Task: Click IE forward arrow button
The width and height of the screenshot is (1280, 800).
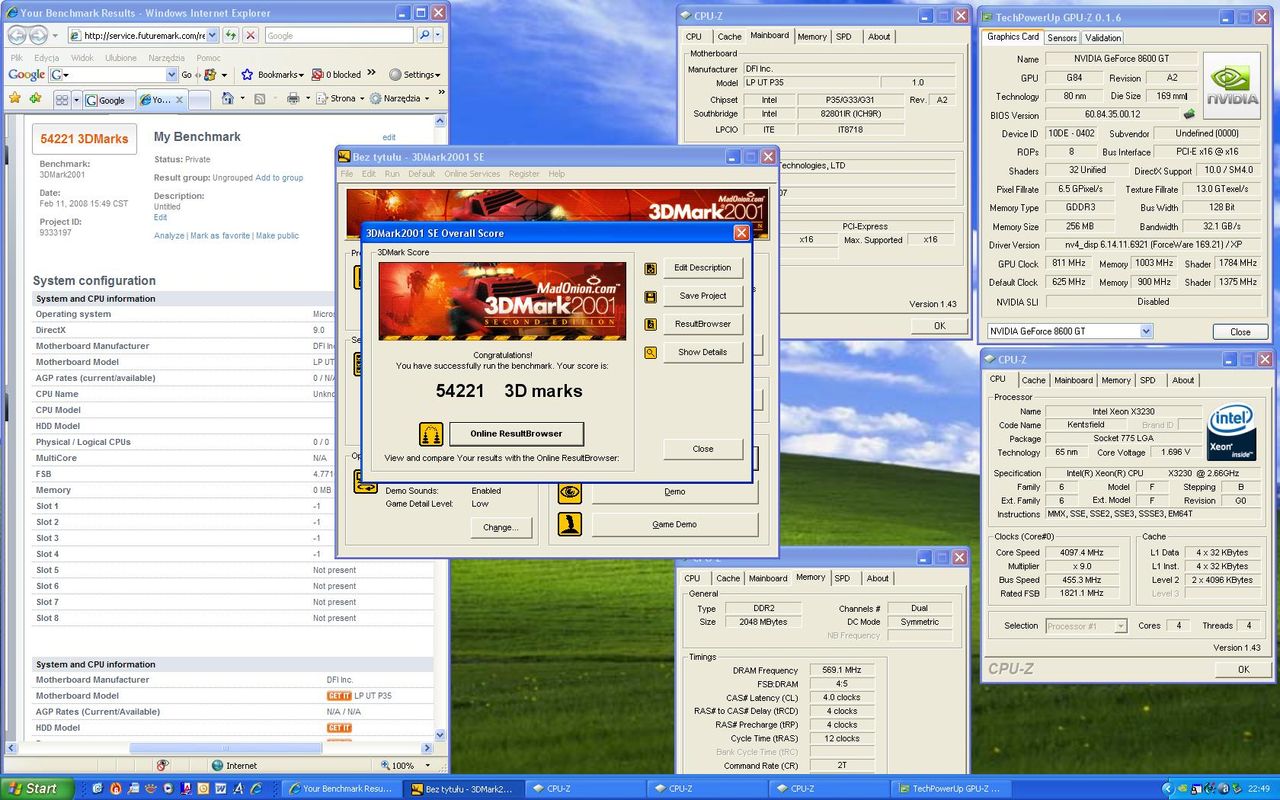Action: (39, 35)
